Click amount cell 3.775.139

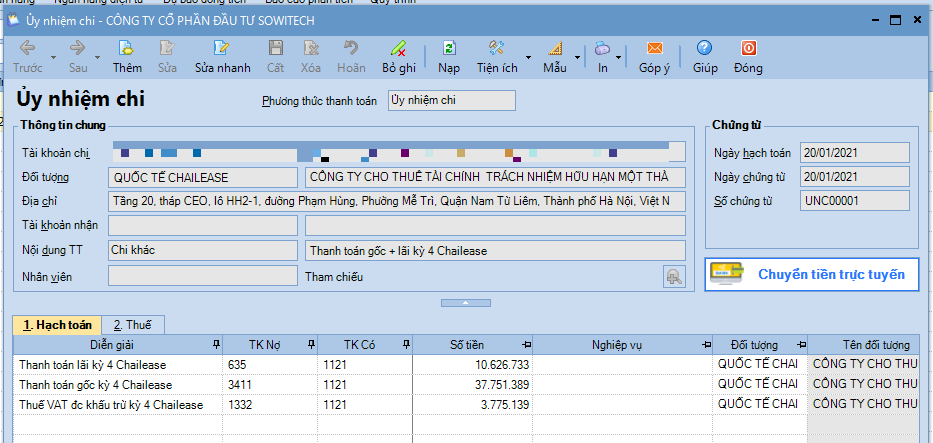coord(472,405)
